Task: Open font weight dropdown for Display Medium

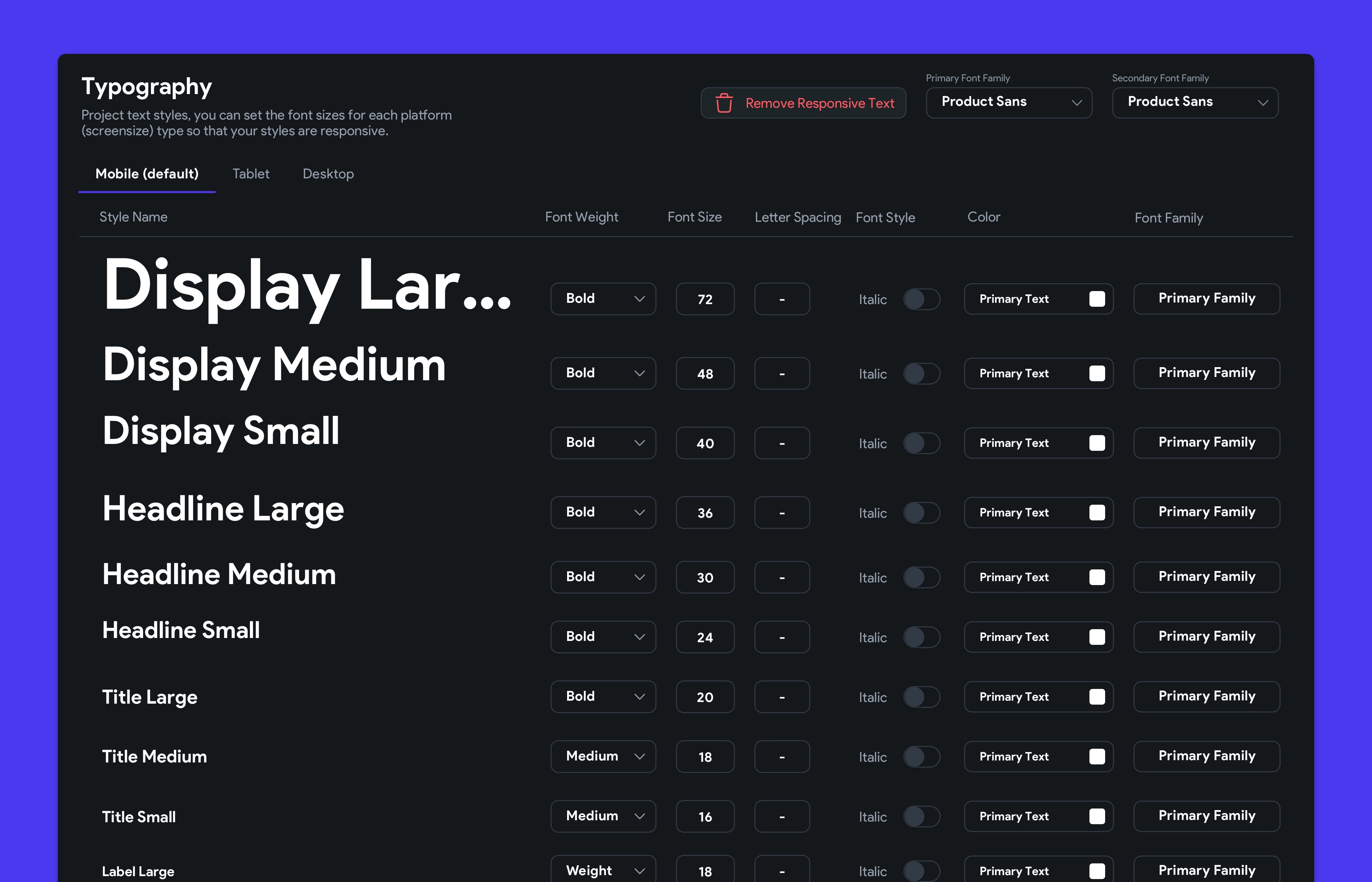Action: click(603, 373)
